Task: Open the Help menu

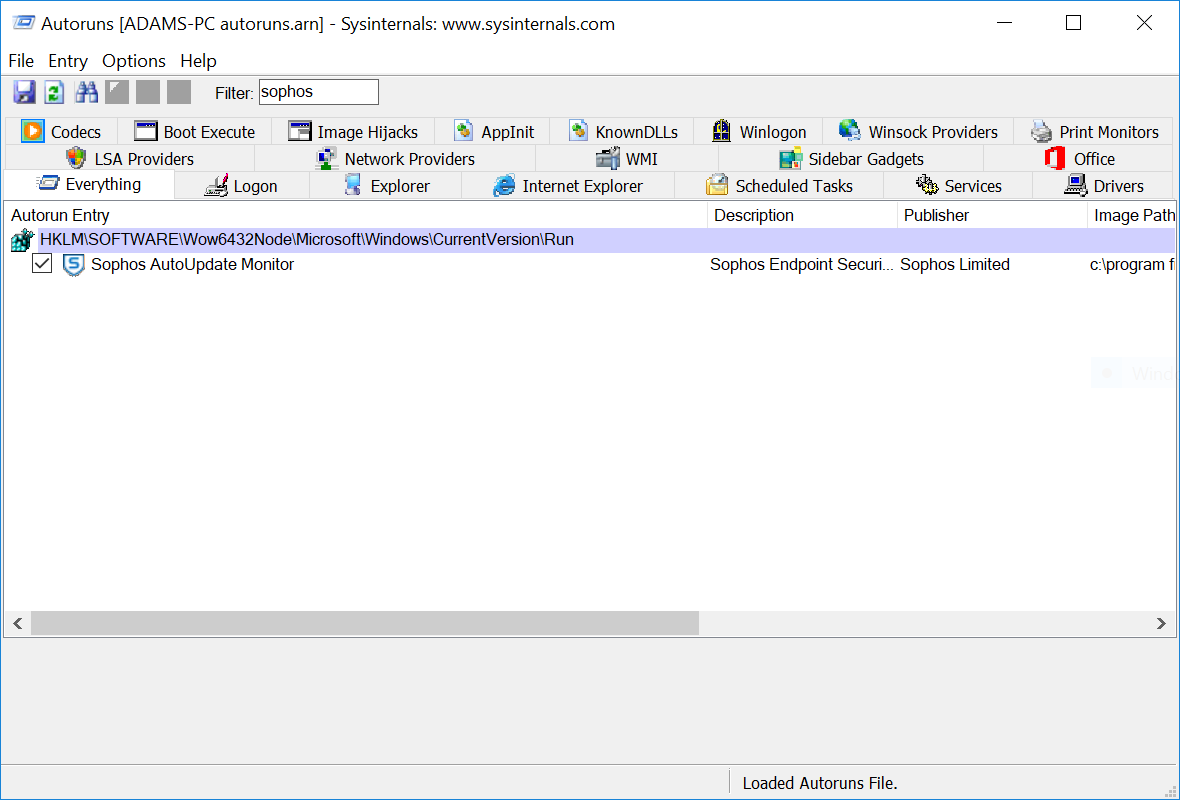Action: pyautogui.click(x=198, y=61)
